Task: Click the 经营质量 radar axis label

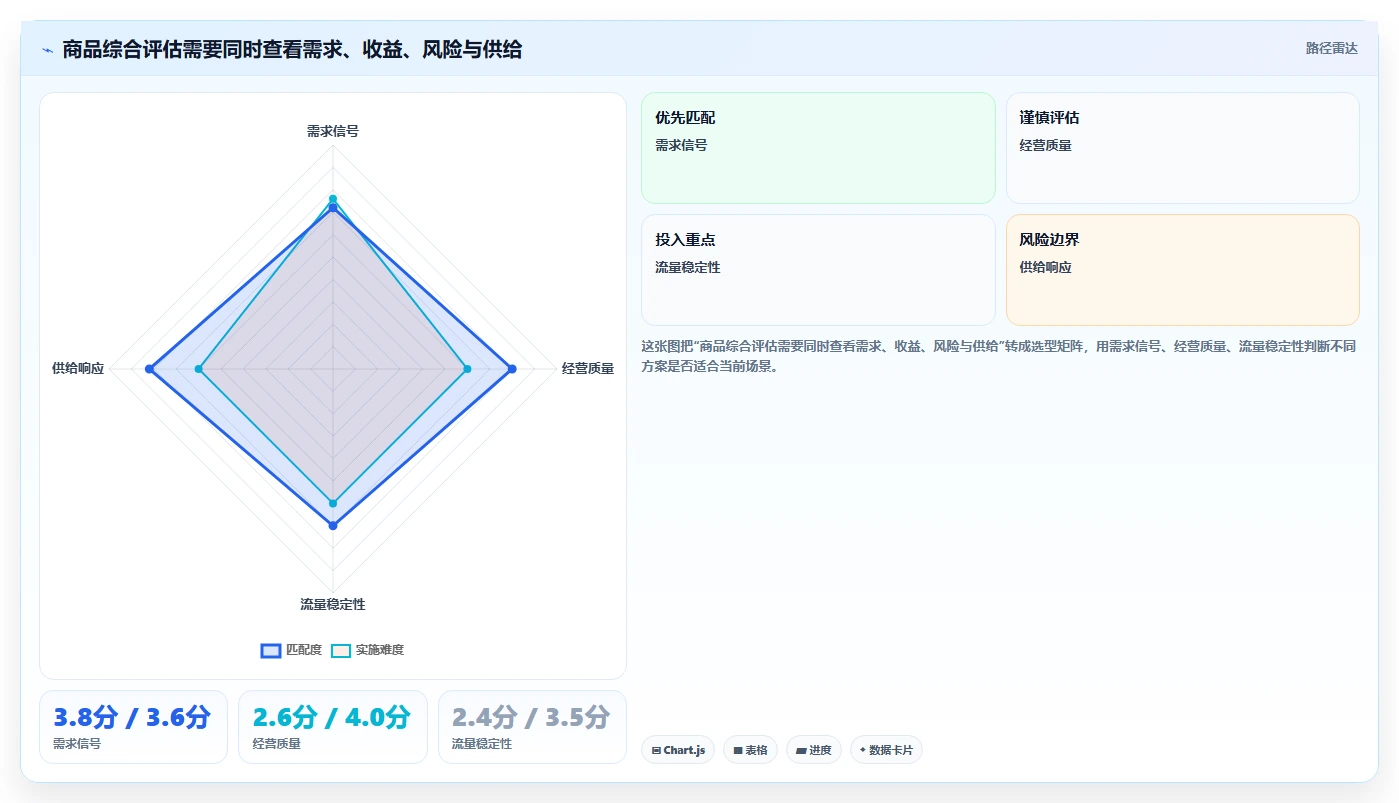Action: (588, 369)
